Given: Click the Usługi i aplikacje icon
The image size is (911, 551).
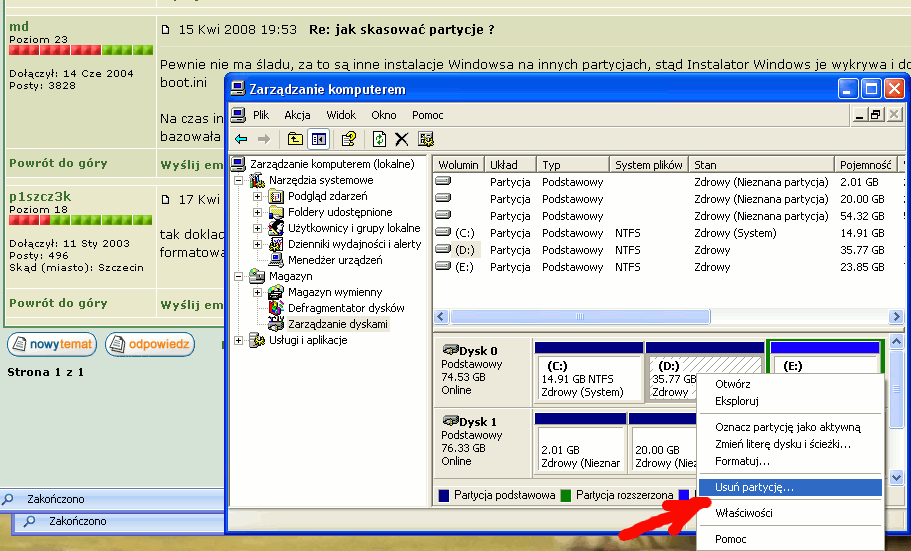Looking at the screenshot, I should point(257,341).
